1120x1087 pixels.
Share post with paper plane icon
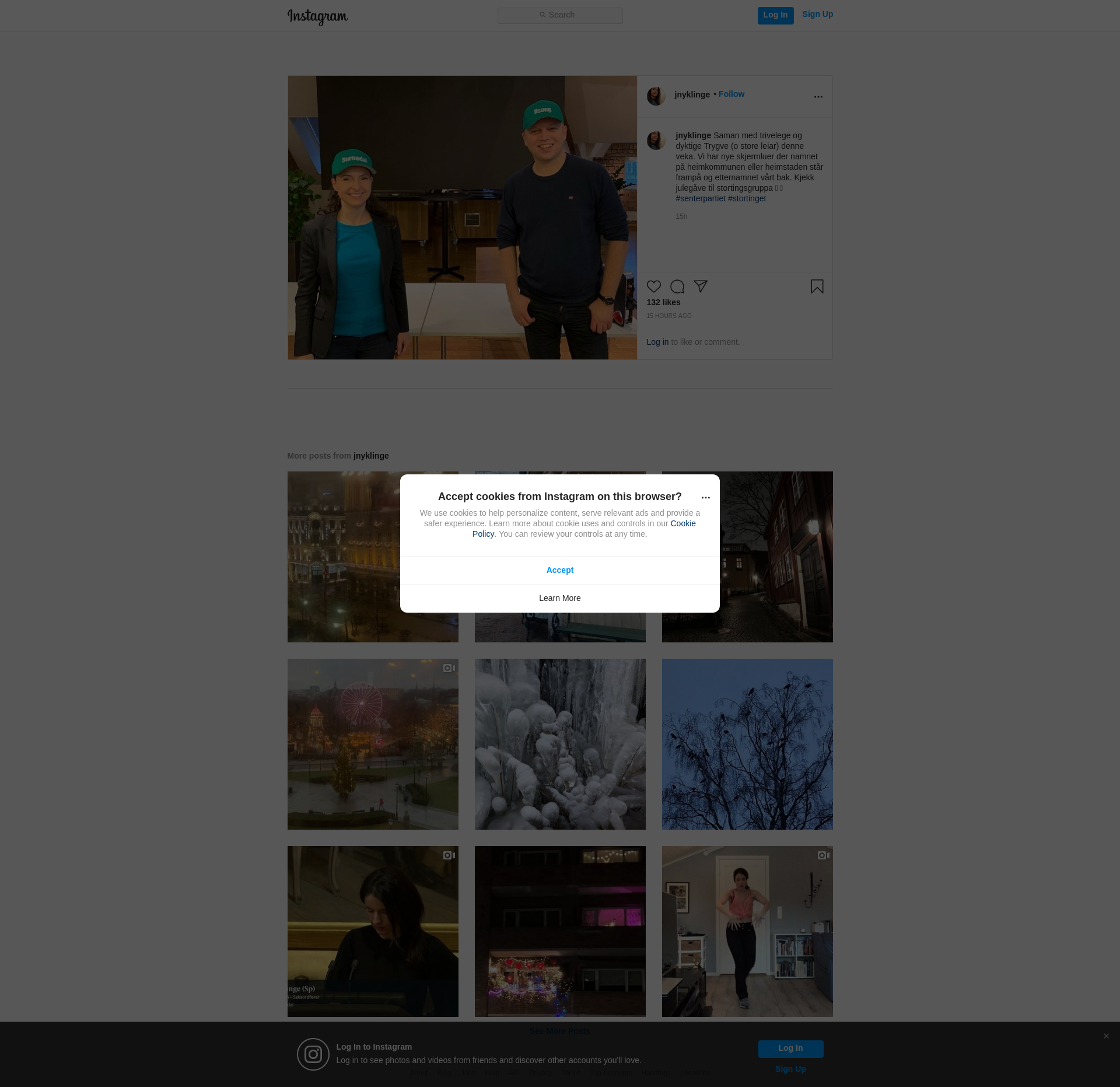click(x=701, y=286)
